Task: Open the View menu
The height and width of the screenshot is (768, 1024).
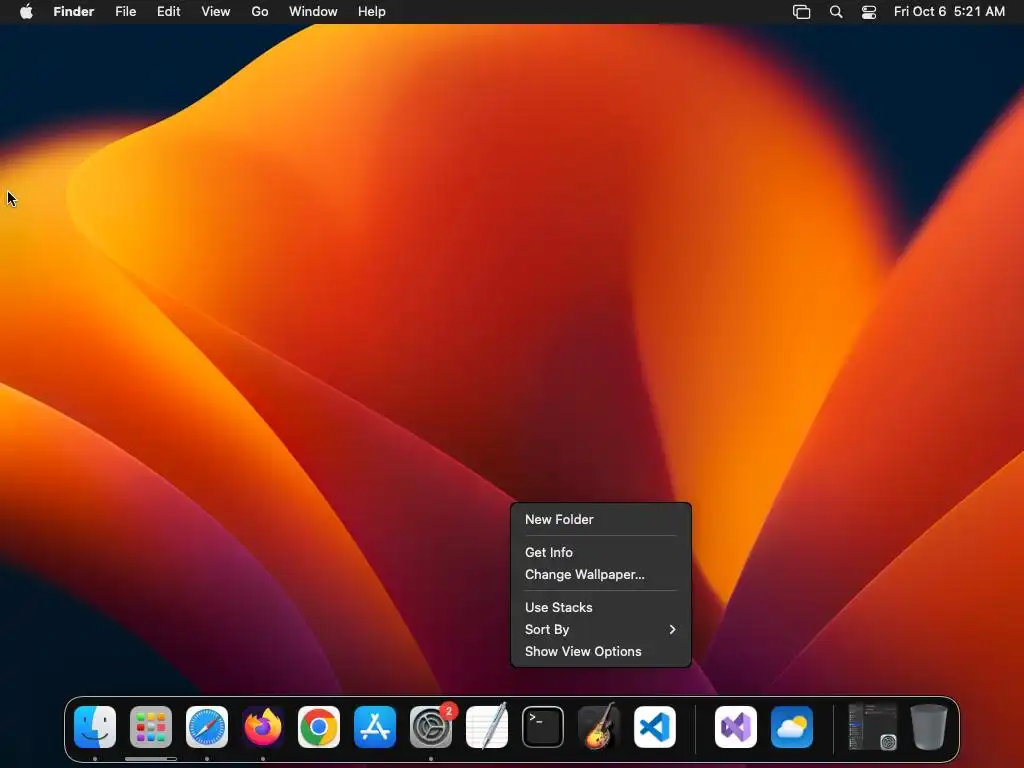Action: pyautogui.click(x=216, y=12)
